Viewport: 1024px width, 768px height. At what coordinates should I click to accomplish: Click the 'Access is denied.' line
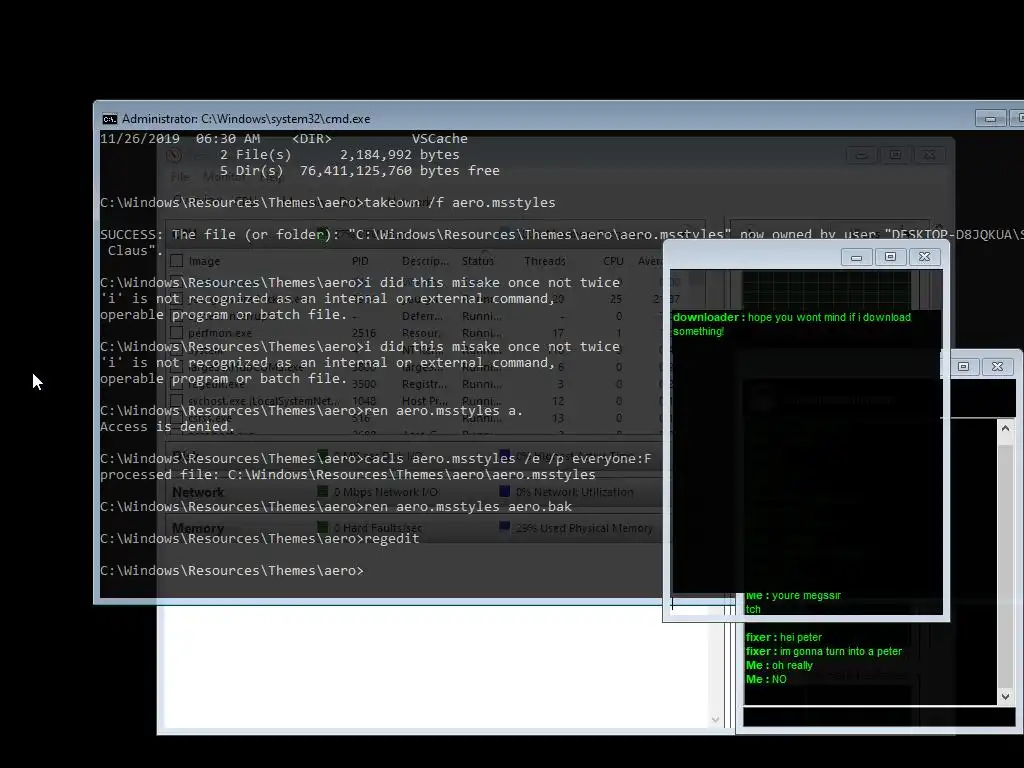tap(168, 427)
